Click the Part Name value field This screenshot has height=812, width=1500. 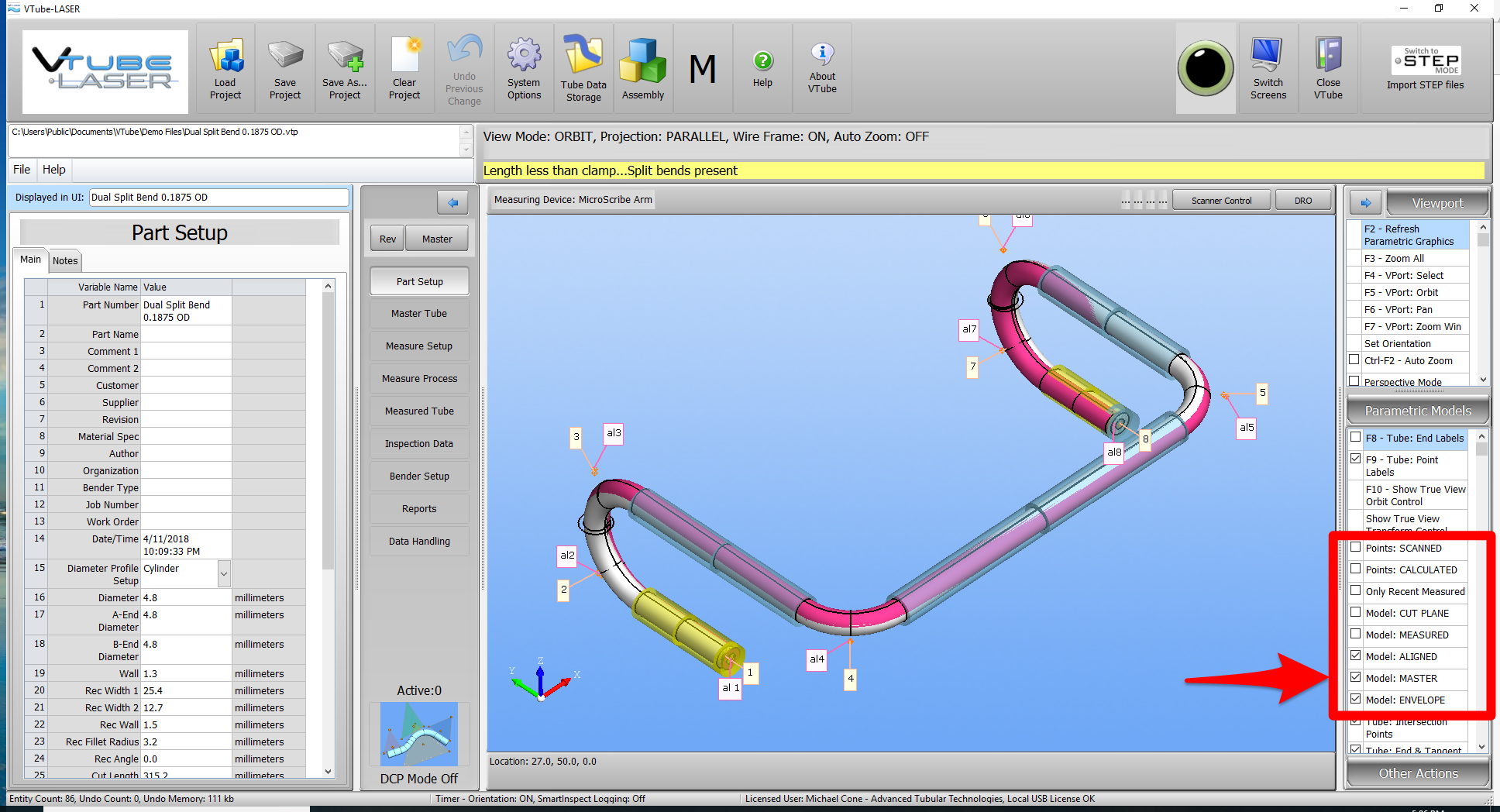[x=186, y=335]
